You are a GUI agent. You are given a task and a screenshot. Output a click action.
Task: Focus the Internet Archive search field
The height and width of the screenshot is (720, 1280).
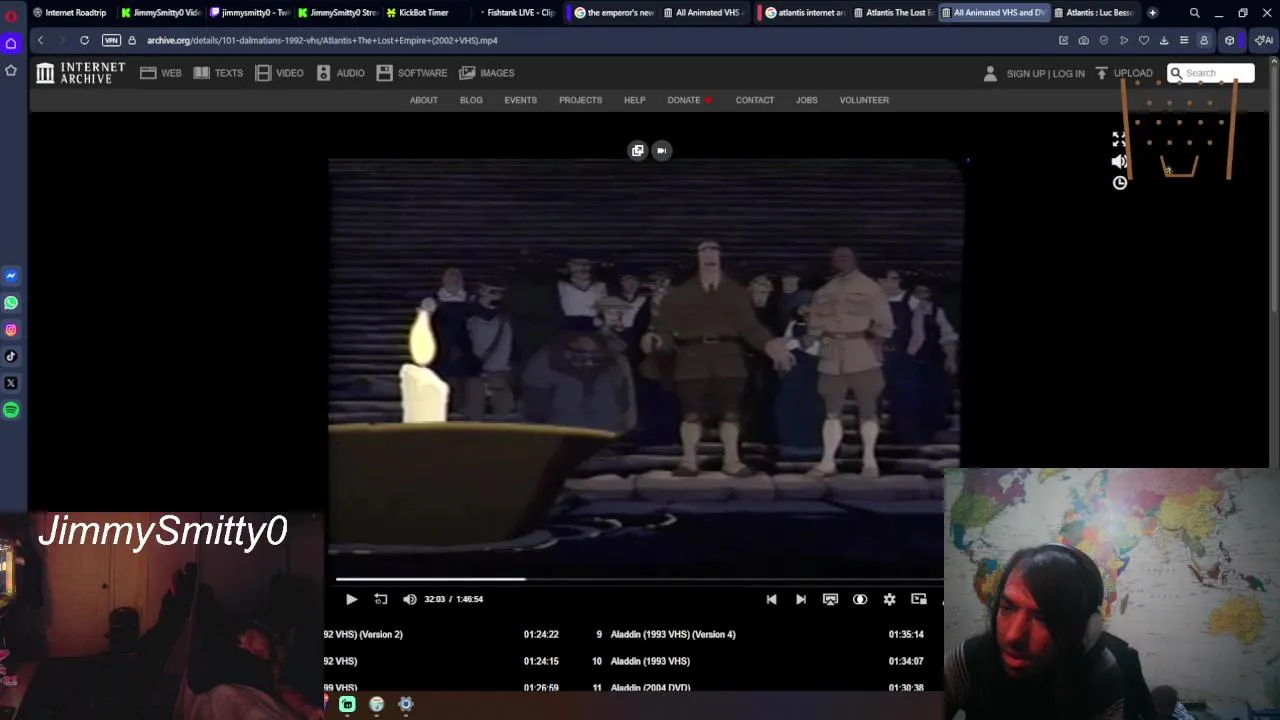(1211, 73)
